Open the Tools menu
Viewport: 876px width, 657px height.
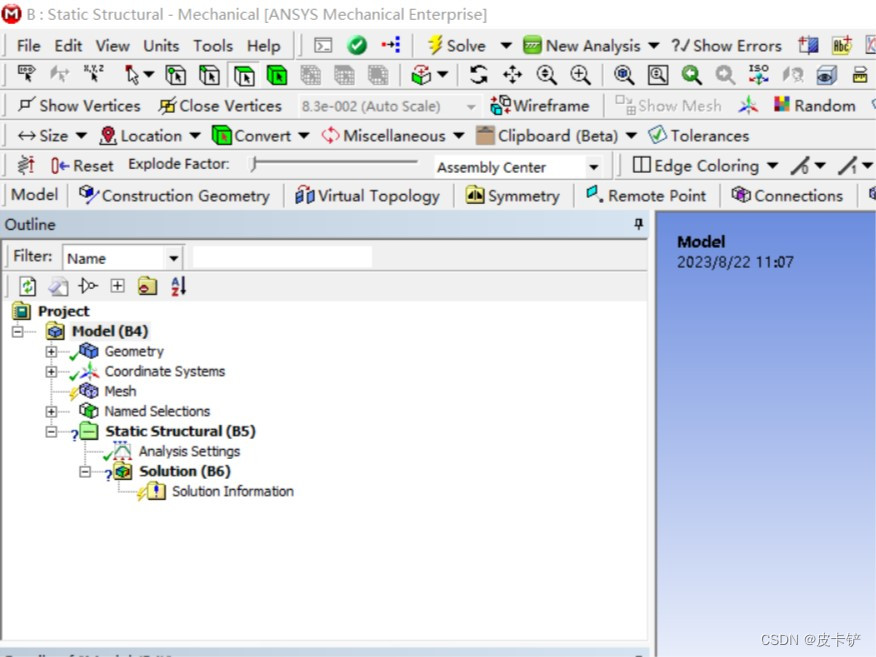coord(213,44)
